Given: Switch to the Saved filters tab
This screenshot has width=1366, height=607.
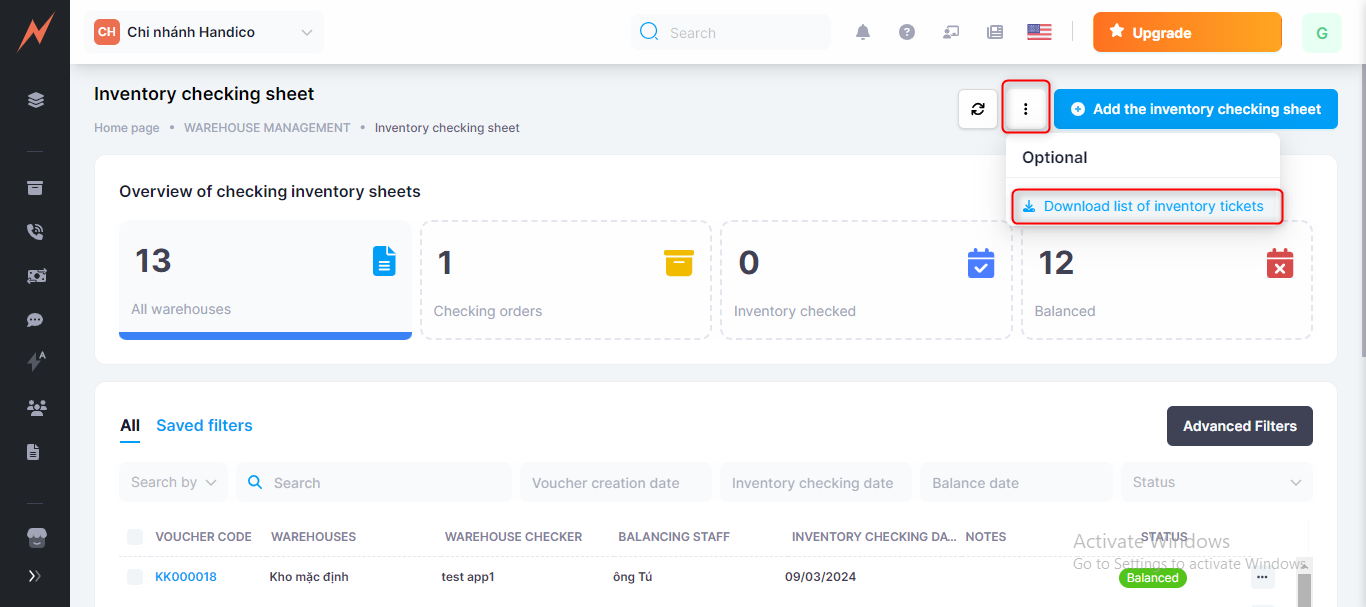Looking at the screenshot, I should 204,425.
